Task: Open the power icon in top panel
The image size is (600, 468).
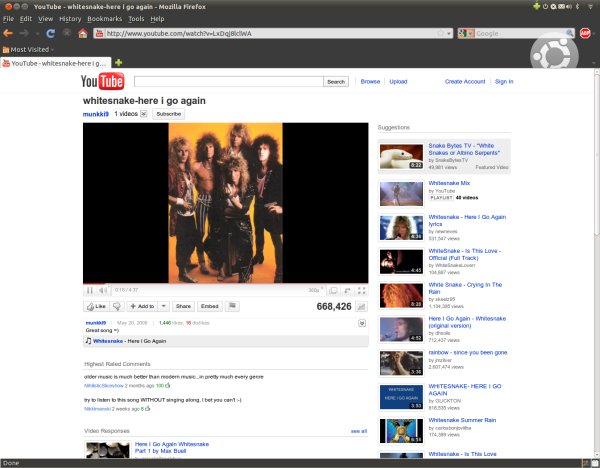Action: point(545,7)
